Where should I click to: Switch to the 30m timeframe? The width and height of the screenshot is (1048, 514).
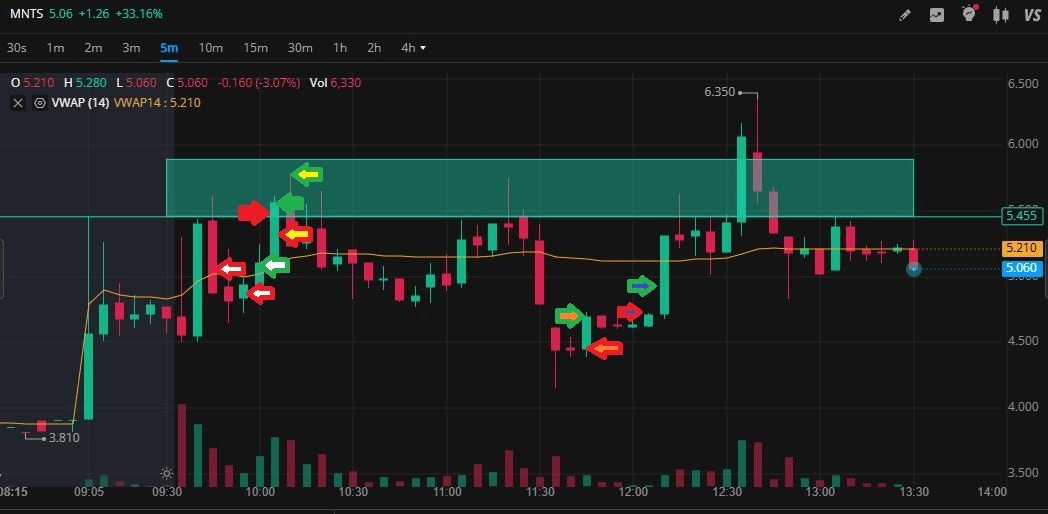point(300,47)
